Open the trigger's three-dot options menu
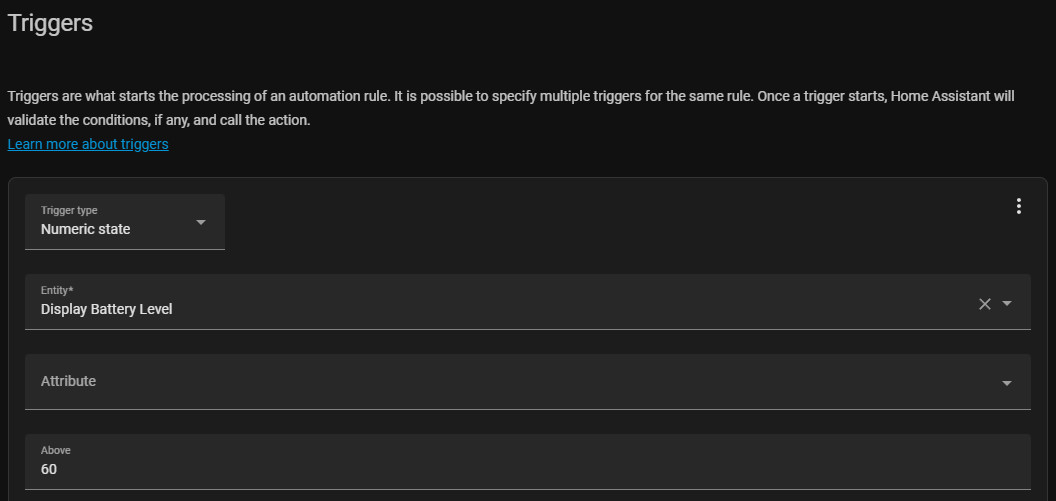The width and height of the screenshot is (1056, 501). click(1019, 206)
